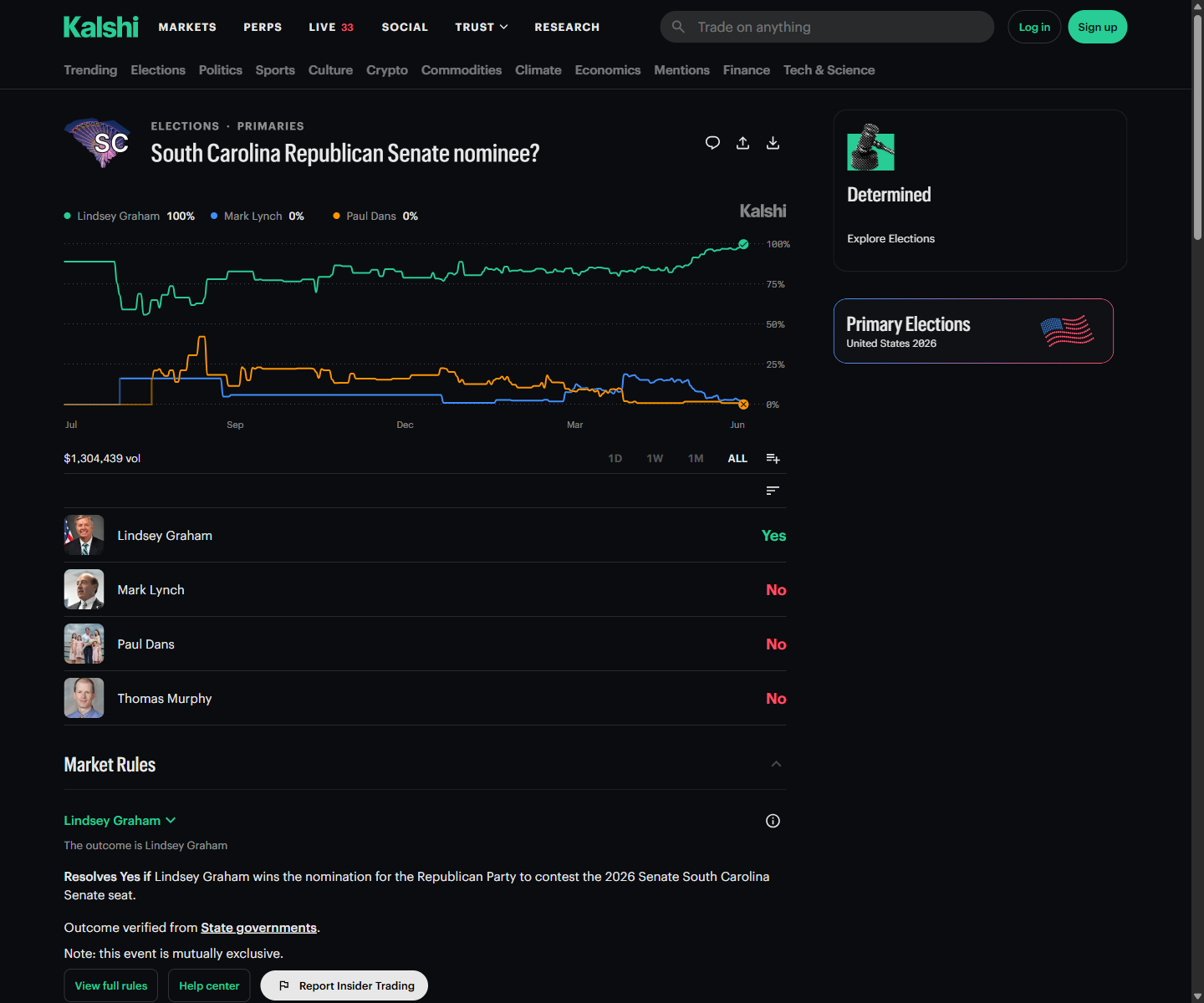This screenshot has height=1003, width=1204.
Task: Toggle Mark Lynch legend blue dot
Action: tap(214, 216)
